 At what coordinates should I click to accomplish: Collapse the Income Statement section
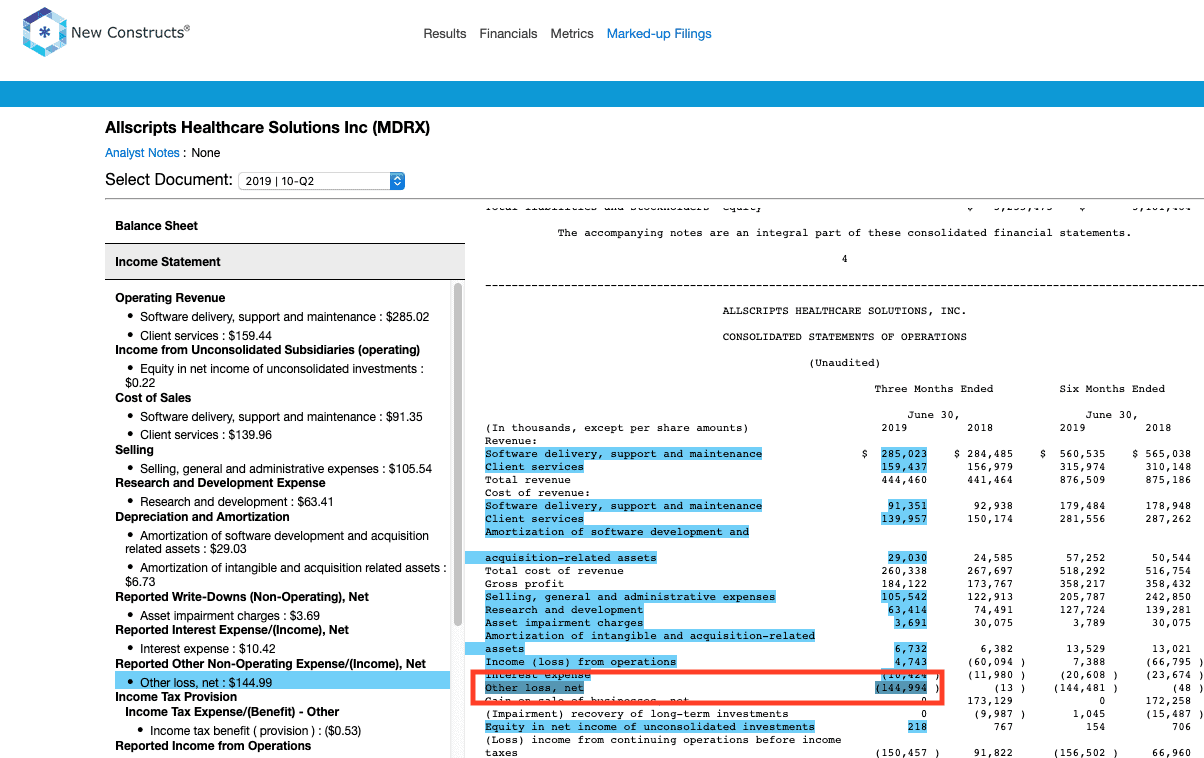[285, 262]
